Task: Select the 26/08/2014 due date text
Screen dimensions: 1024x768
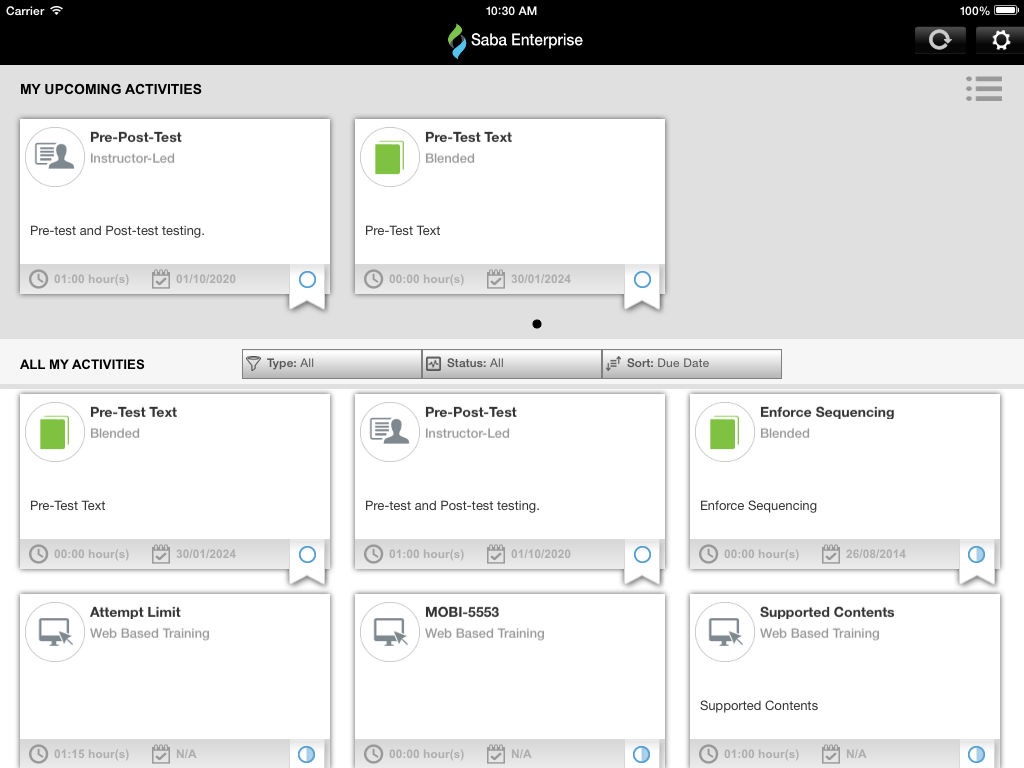Action: pyautogui.click(x=876, y=554)
